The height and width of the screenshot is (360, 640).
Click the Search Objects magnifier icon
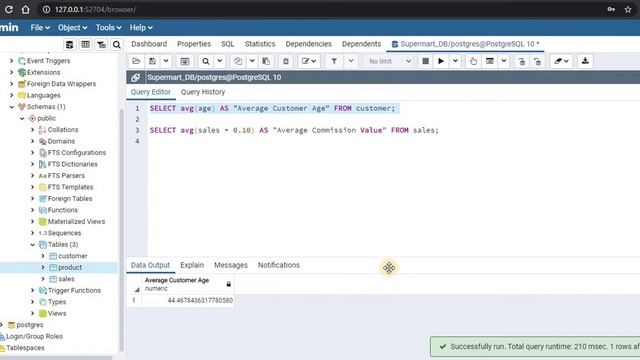point(117,44)
